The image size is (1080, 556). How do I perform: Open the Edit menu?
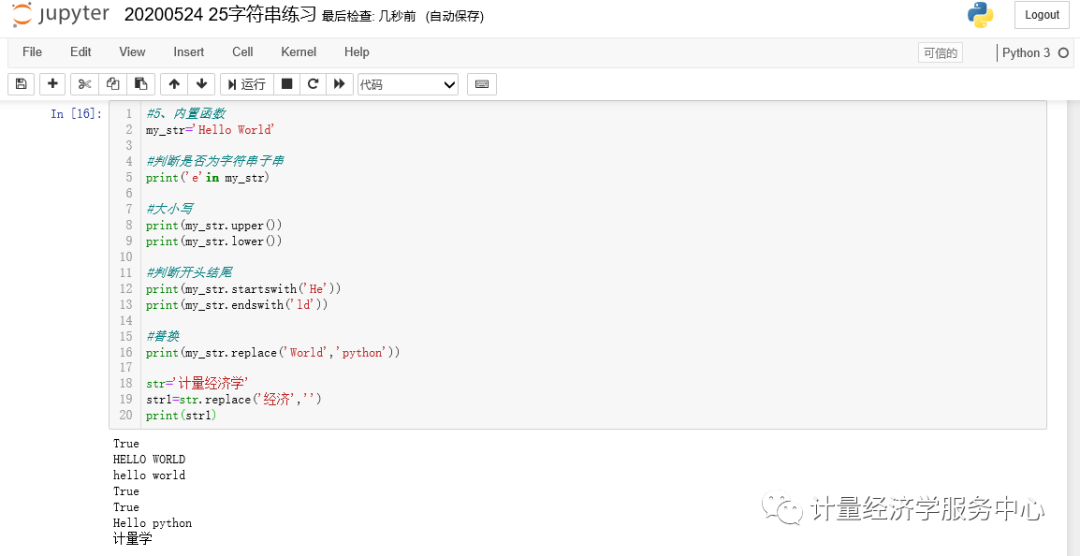[x=81, y=52]
